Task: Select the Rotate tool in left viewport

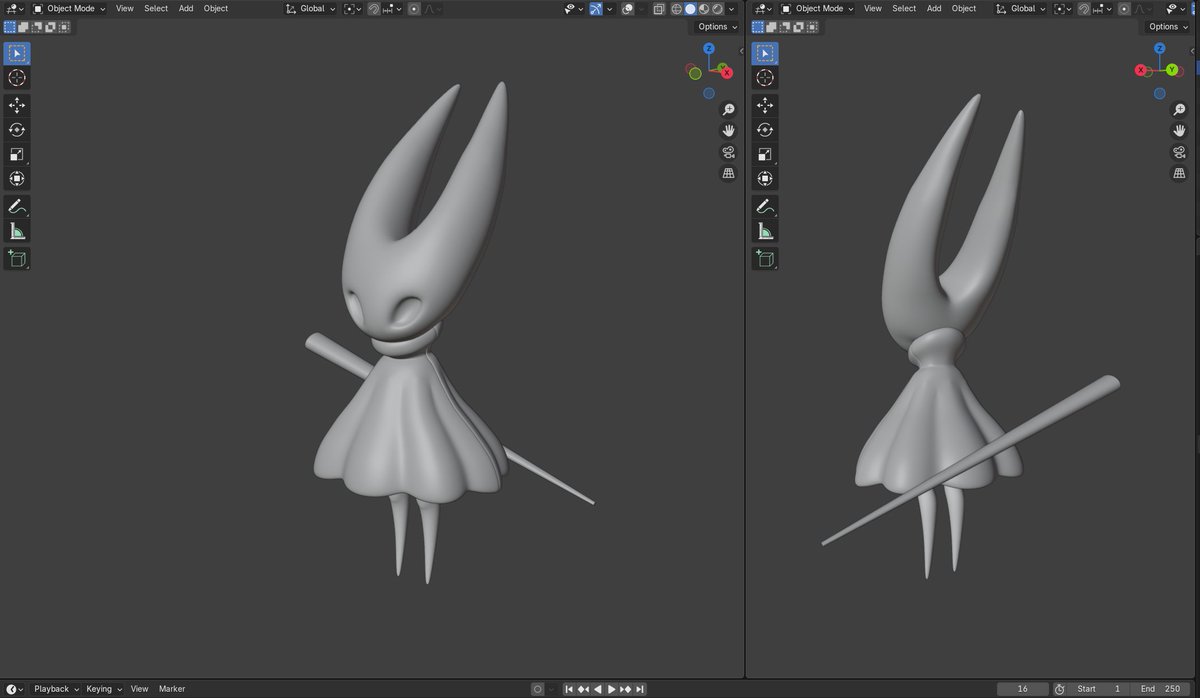Action: pos(17,129)
